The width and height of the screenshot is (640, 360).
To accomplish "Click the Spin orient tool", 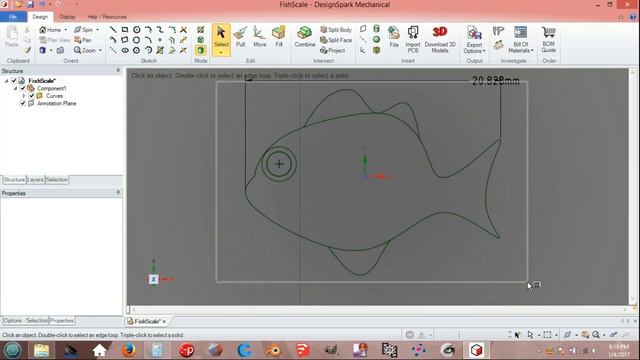I will coord(83,30).
